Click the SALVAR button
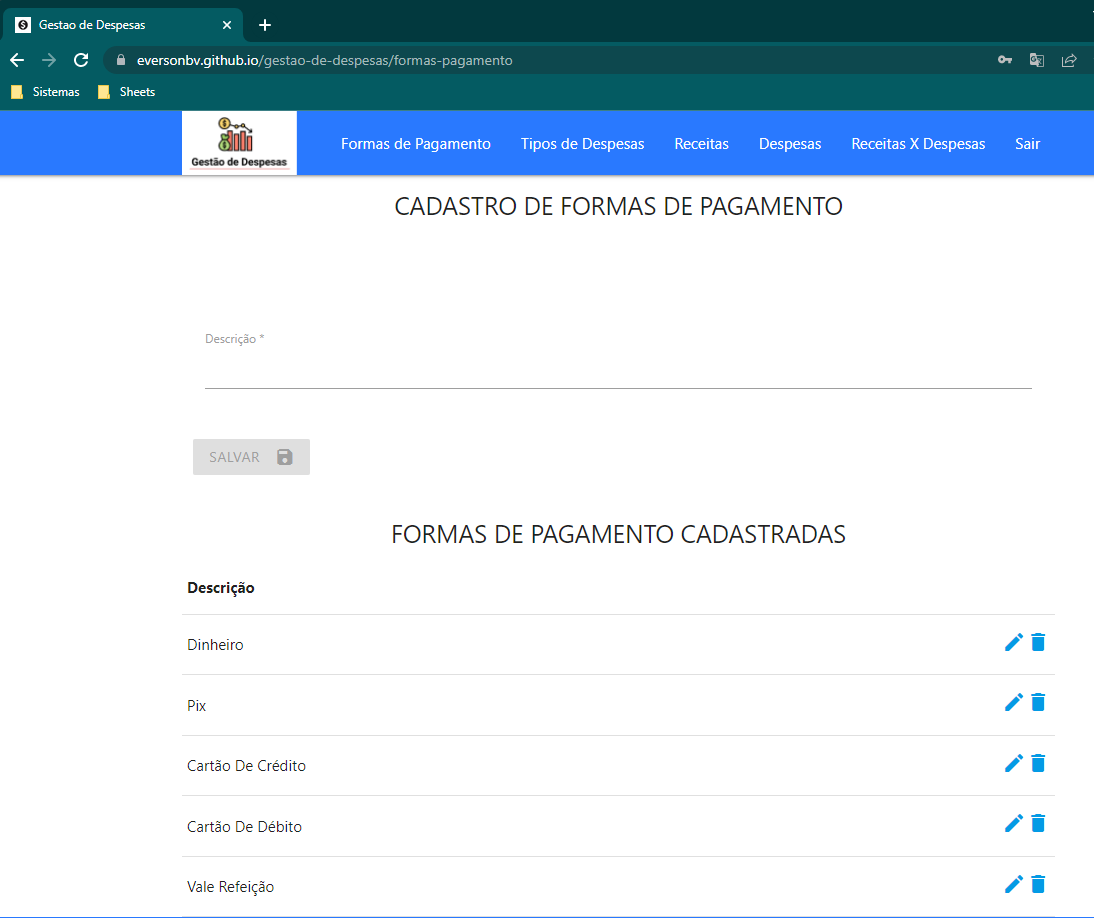The height and width of the screenshot is (918, 1094). tap(251, 456)
